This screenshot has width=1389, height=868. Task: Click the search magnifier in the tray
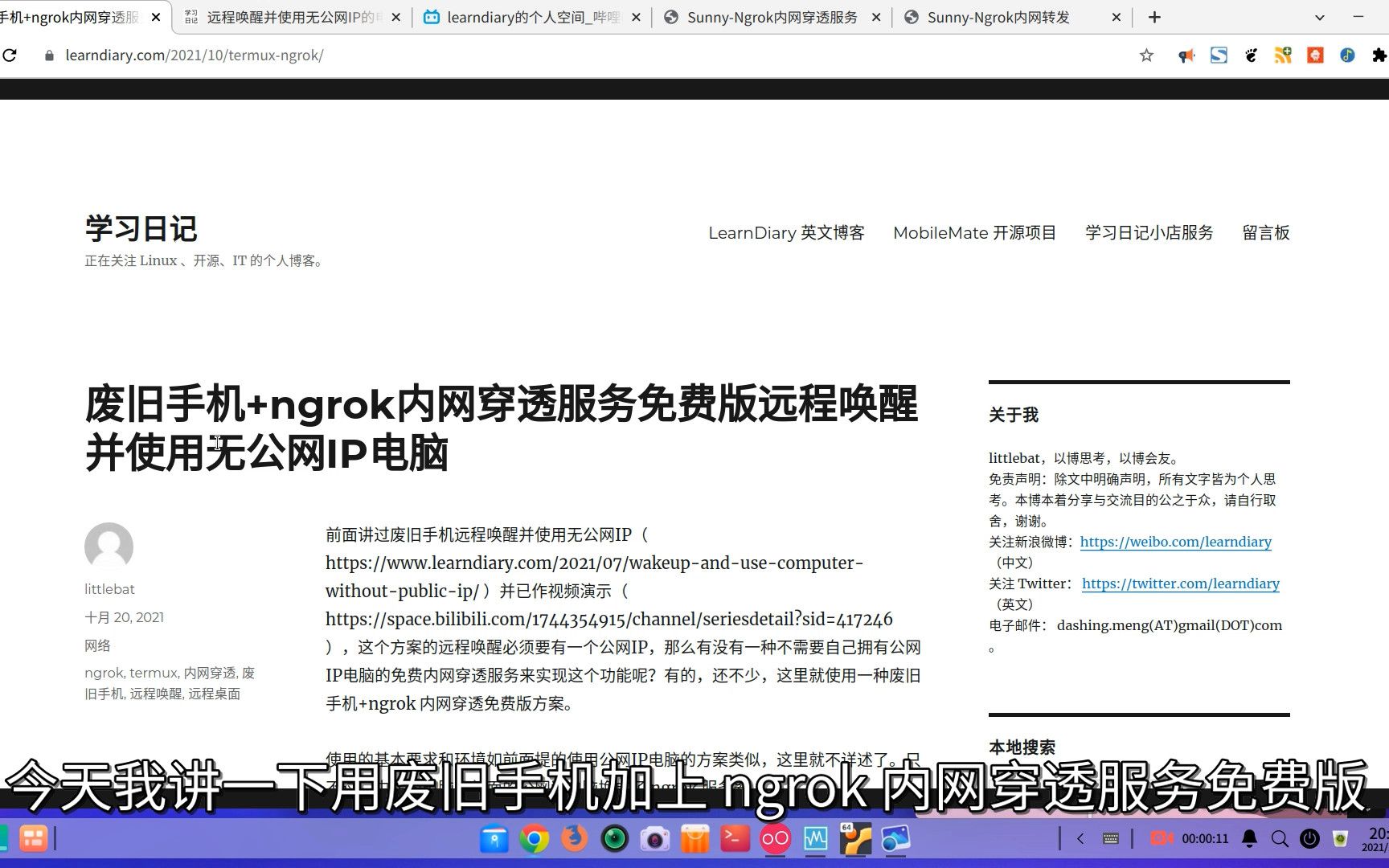(x=1280, y=839)
